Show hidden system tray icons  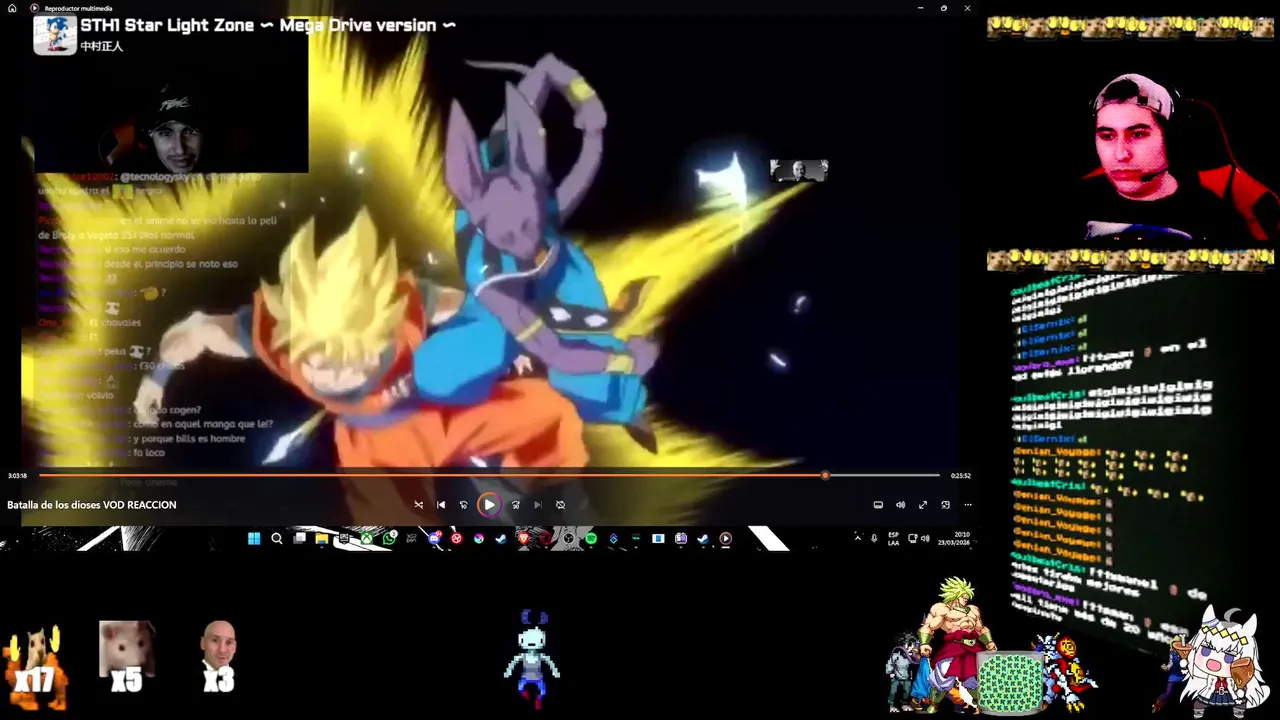click(857, 538)
